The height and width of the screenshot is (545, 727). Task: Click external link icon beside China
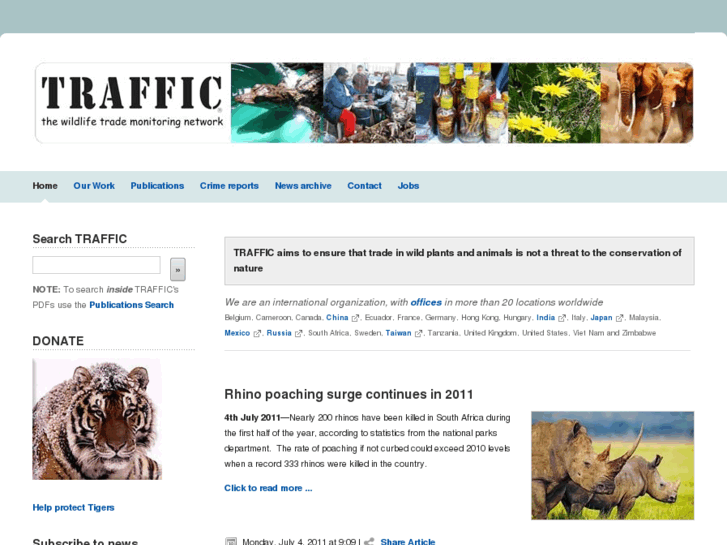click(355, 318)
